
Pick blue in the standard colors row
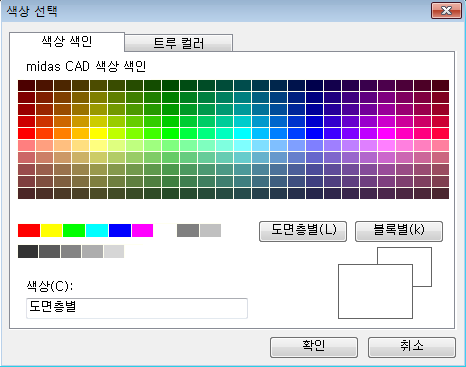[120, 230]
